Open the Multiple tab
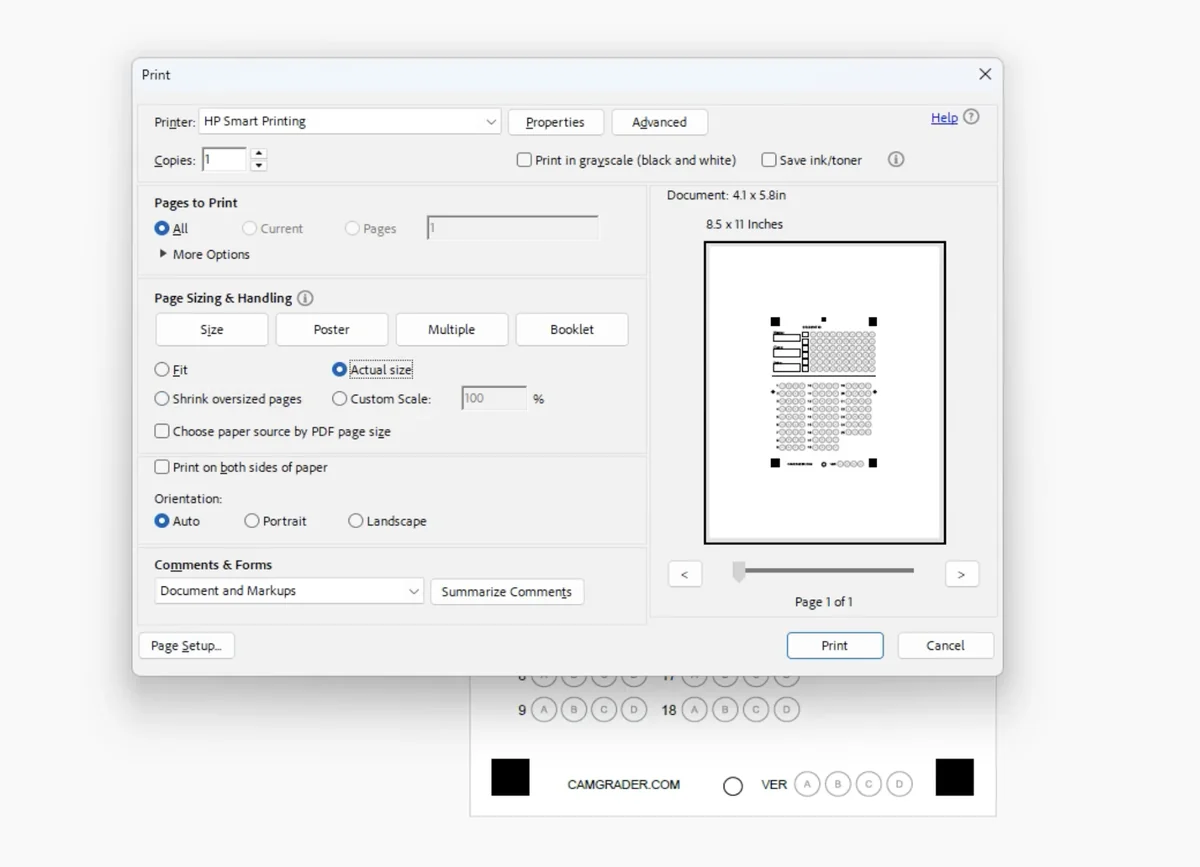This screenshot has width=1200, height=867. (x=452, y=329)
